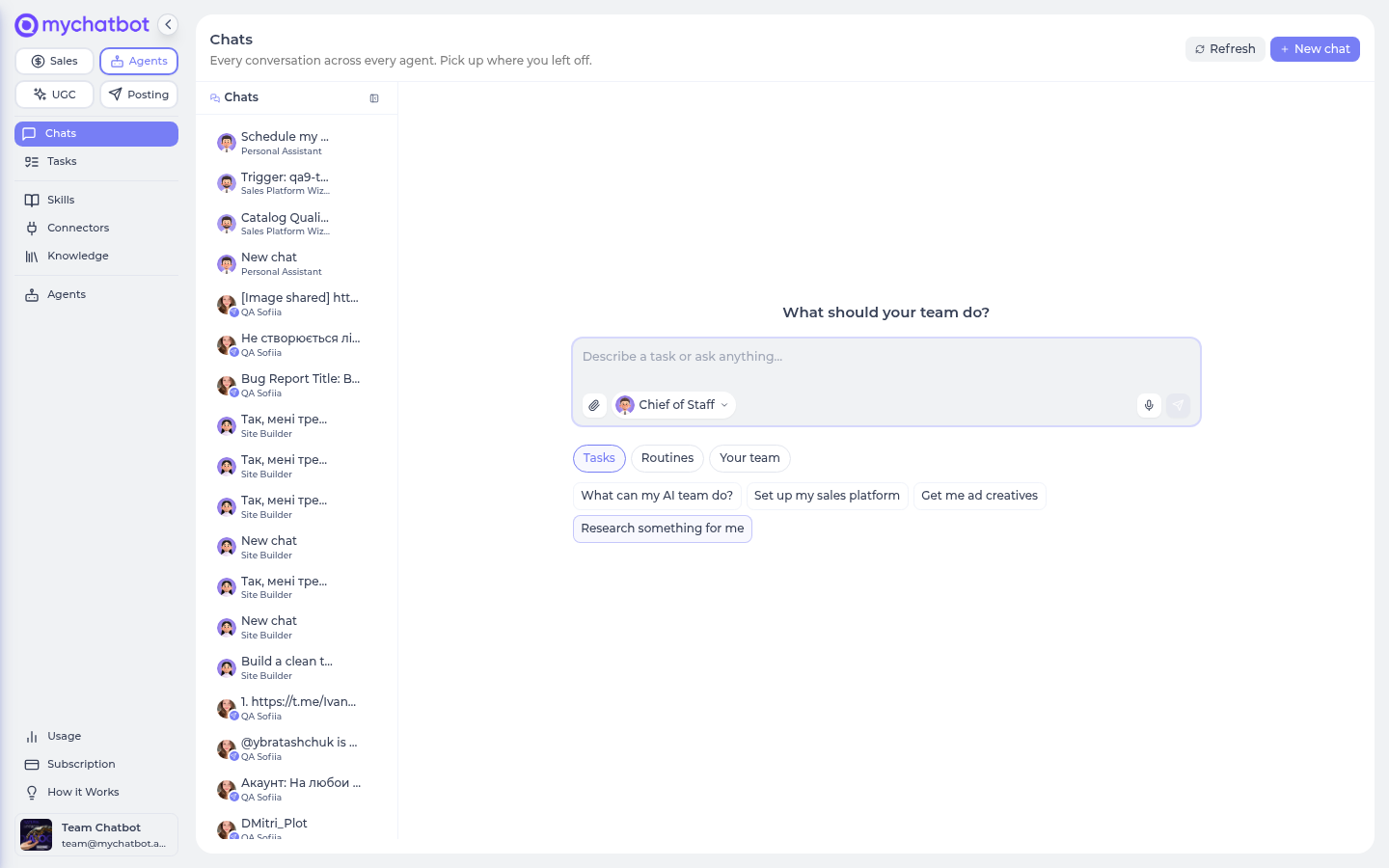Open the 'Bug Report Title: B...' chat

coord(296,386)
